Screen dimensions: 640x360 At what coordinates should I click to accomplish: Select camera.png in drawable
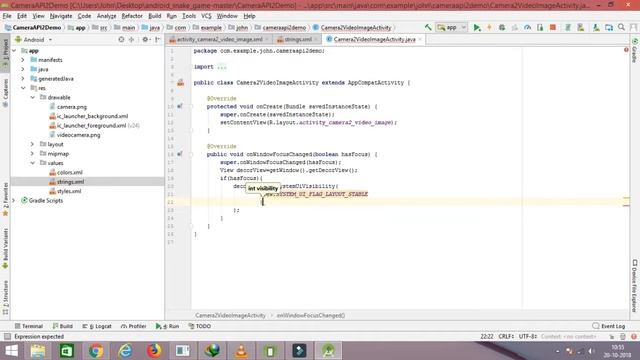(68, 107)
